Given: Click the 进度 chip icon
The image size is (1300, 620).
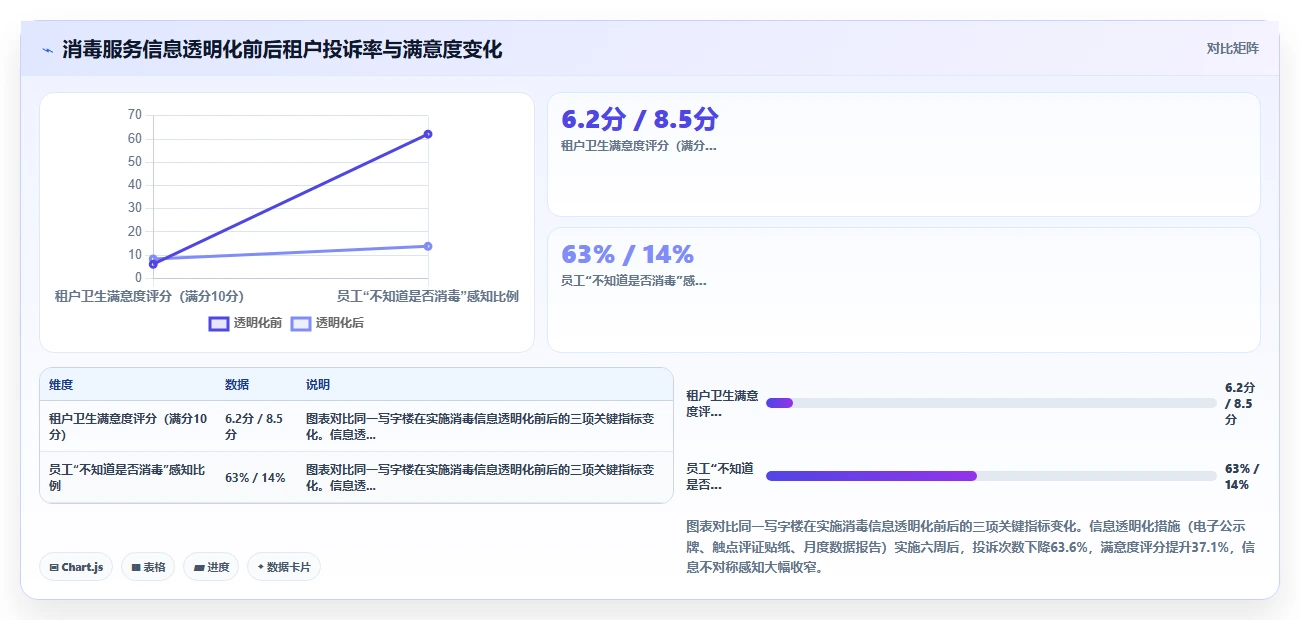Looking at the screenshot, I should (x=199, y=567).
